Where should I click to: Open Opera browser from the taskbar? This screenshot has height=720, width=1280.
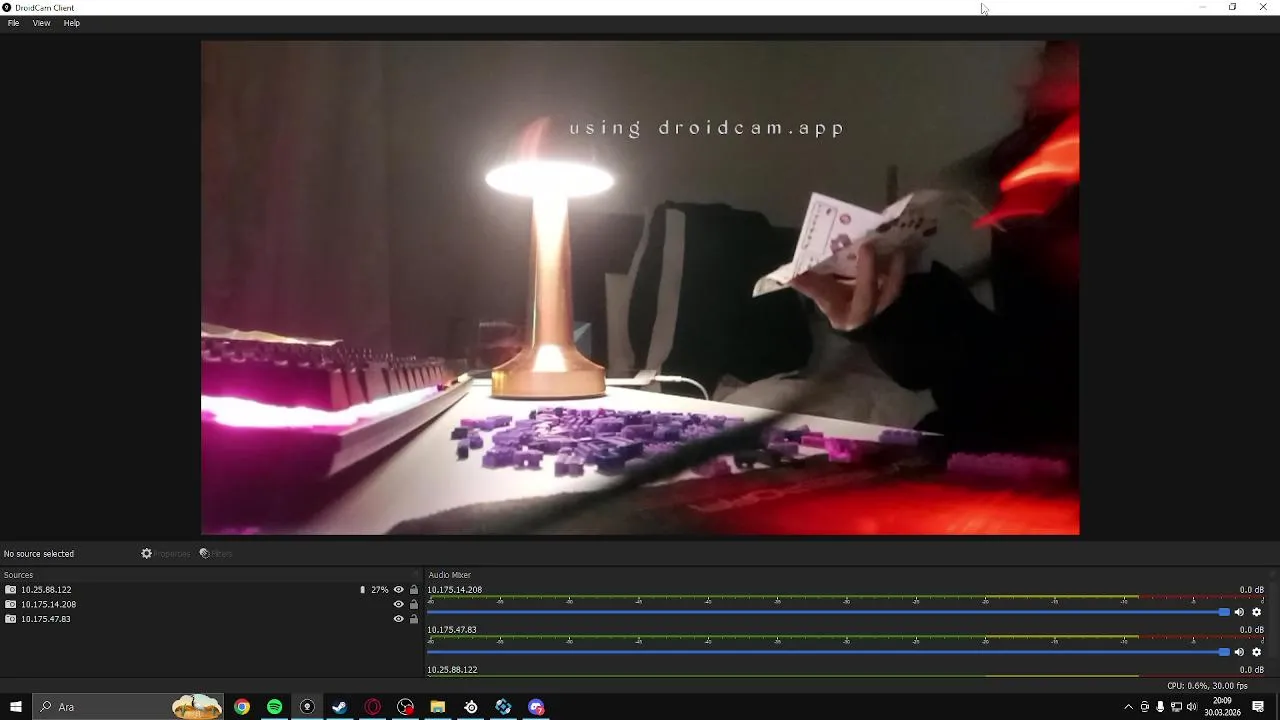(x=372, y=707)
